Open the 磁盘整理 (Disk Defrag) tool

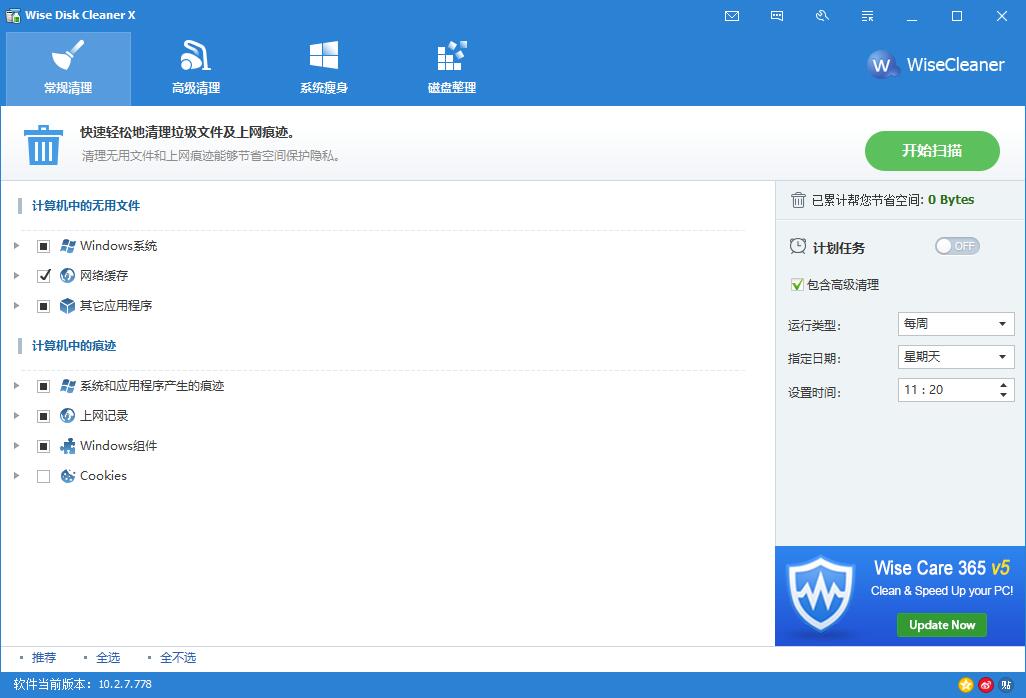[450, 68]
